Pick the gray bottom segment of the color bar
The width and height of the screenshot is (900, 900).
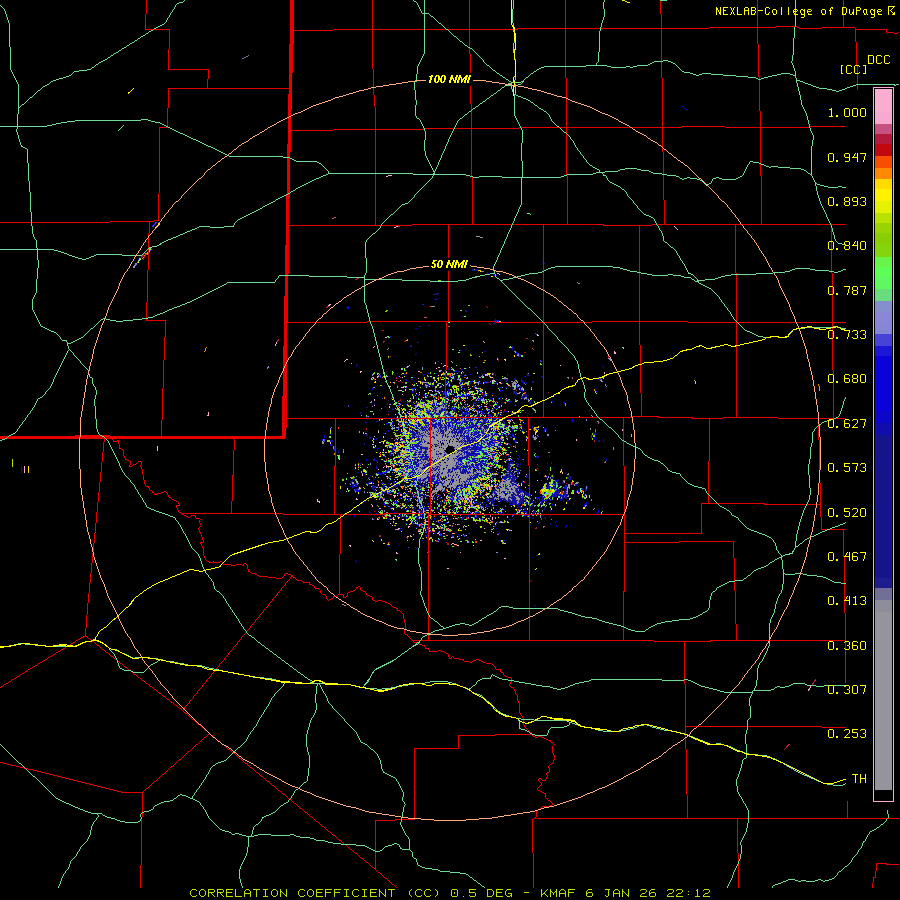tap(883, 695)
